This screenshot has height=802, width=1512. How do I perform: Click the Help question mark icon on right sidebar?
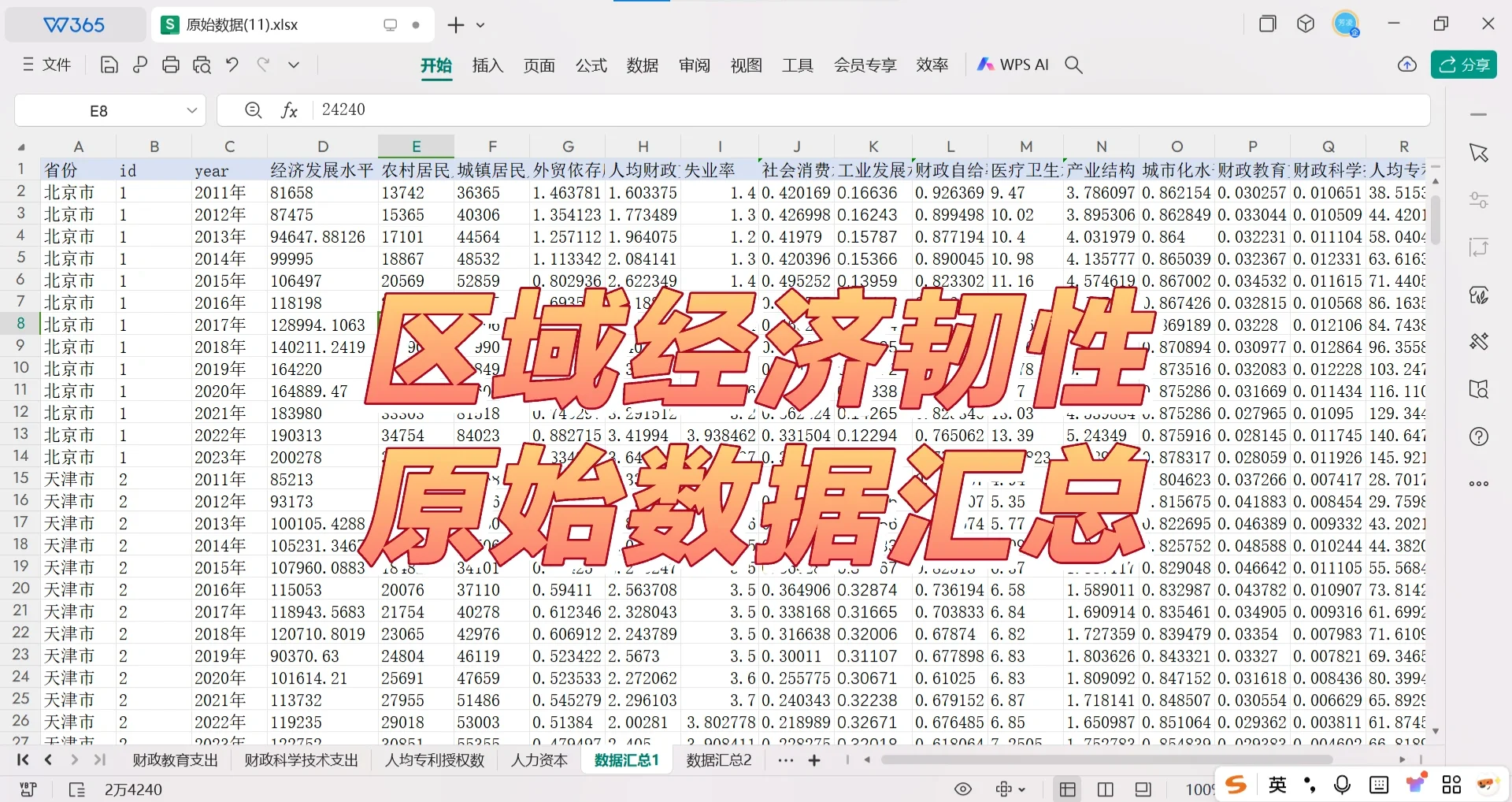1479,436
